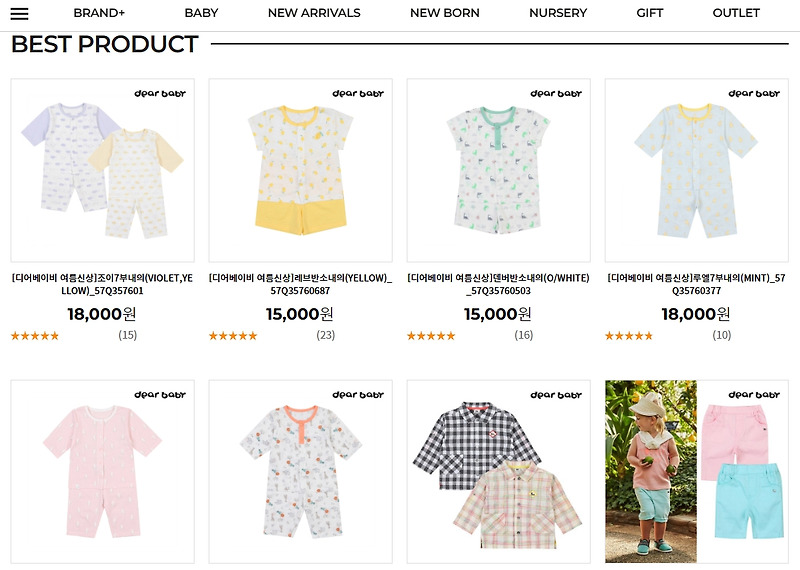Open NEW ARRIVALS menu item
The image size is (800, 570).
[x=314, y=13]
